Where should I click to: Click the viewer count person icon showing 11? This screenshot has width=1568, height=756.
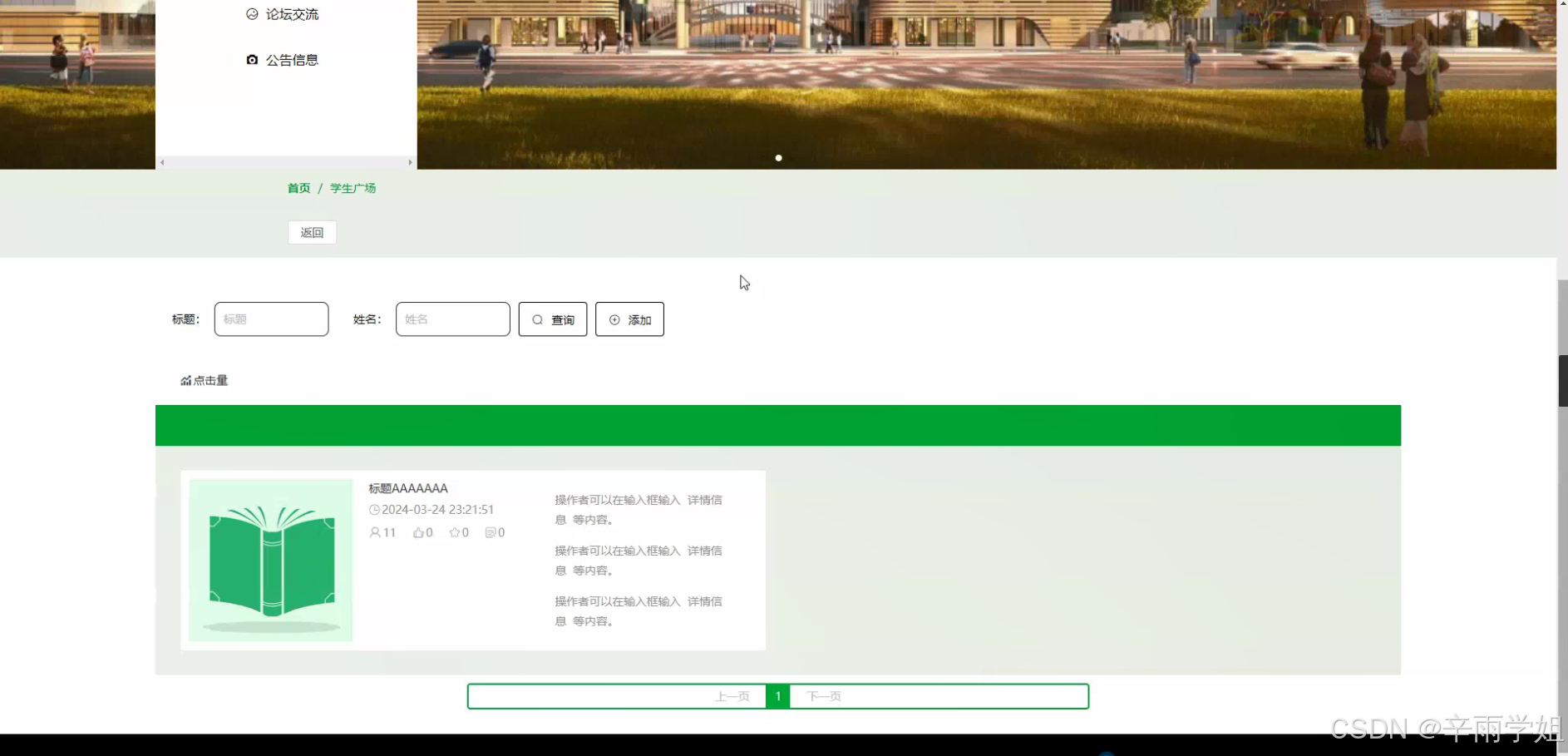click(374, 532)
